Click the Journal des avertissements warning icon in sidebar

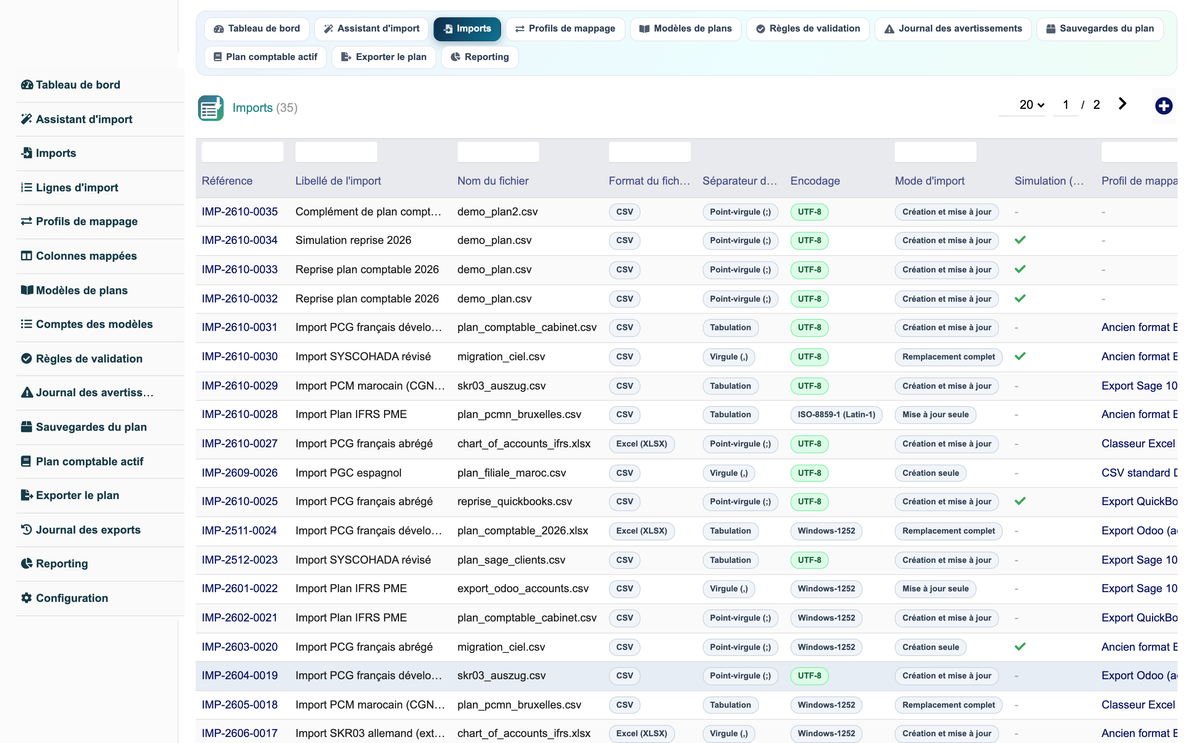coord(27,393)
